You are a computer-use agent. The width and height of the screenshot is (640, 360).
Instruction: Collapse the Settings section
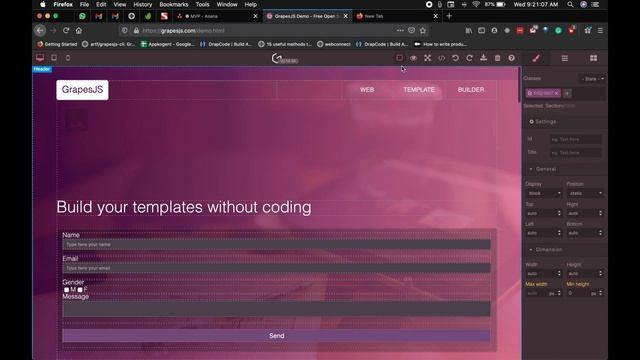point(564,122)
